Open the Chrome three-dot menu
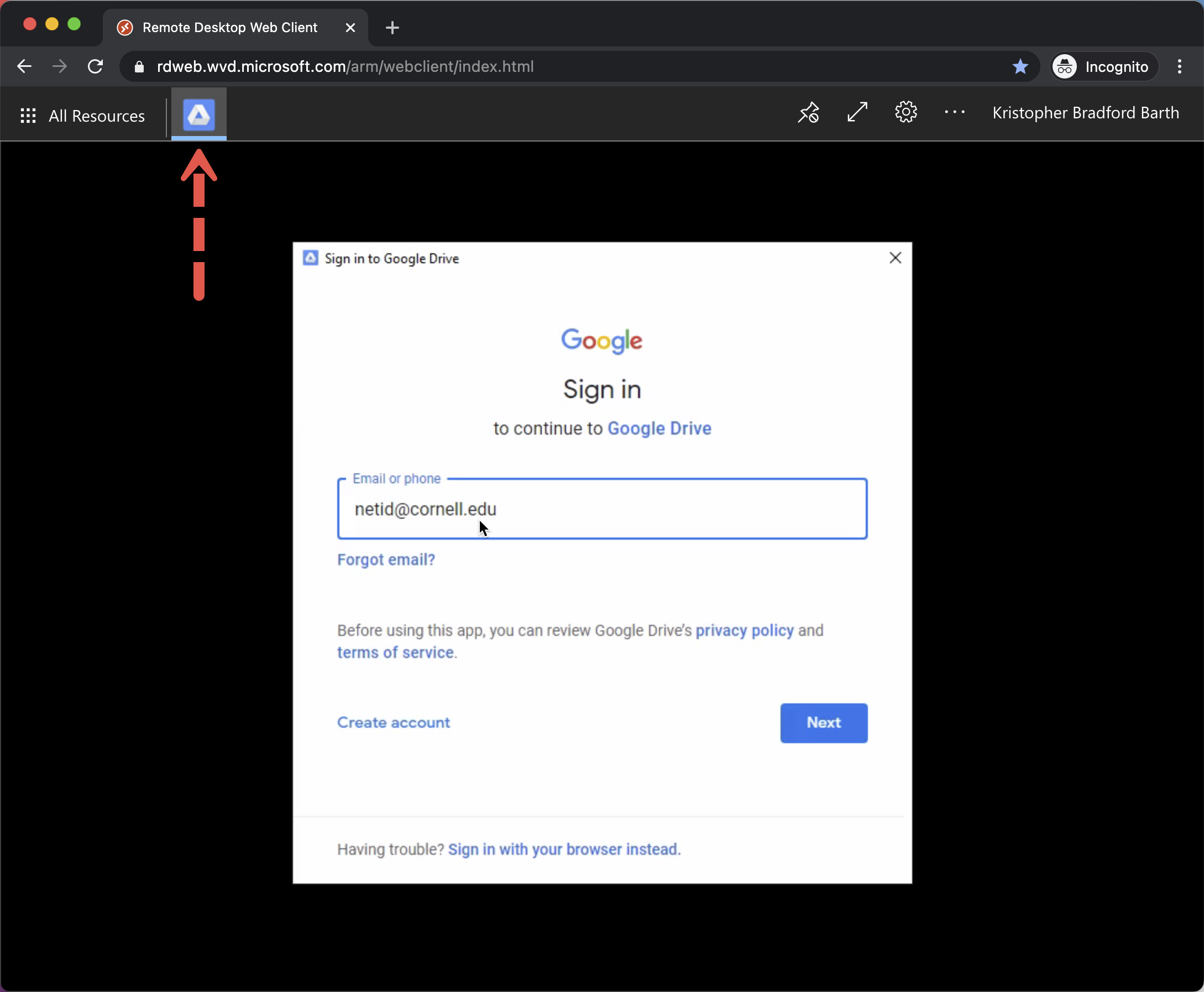Viewport: 1204px width, 992px height. [1180, 66]
